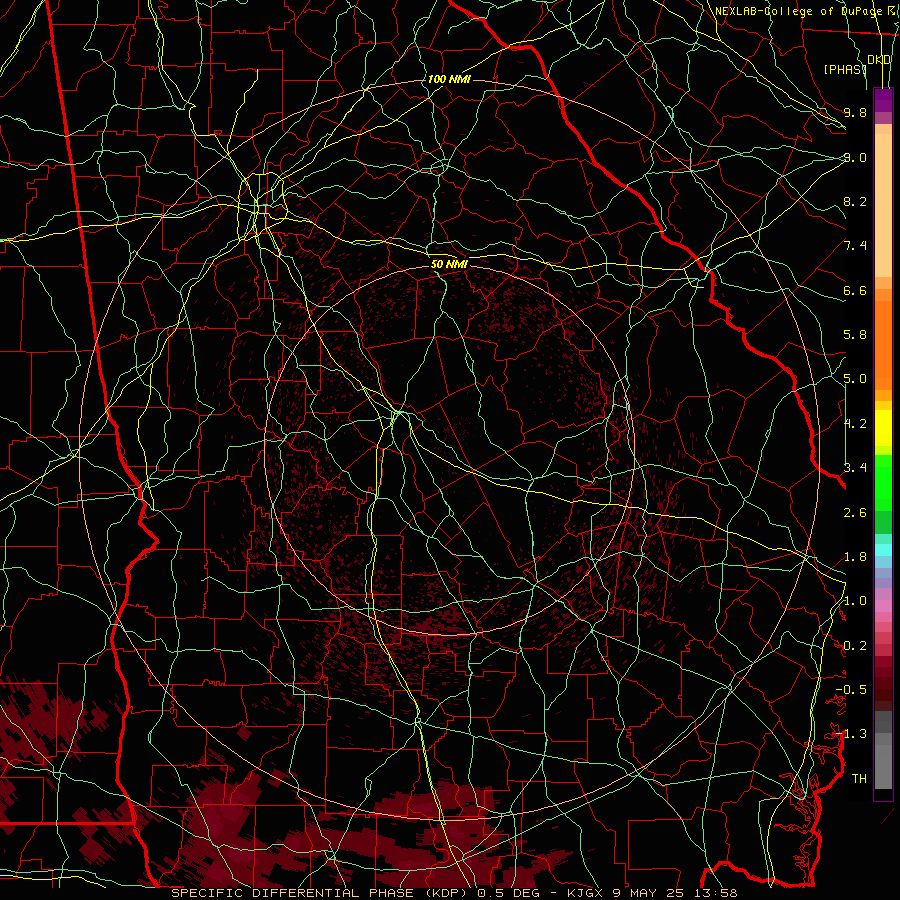Click the pink legend color block

point(883,606)
